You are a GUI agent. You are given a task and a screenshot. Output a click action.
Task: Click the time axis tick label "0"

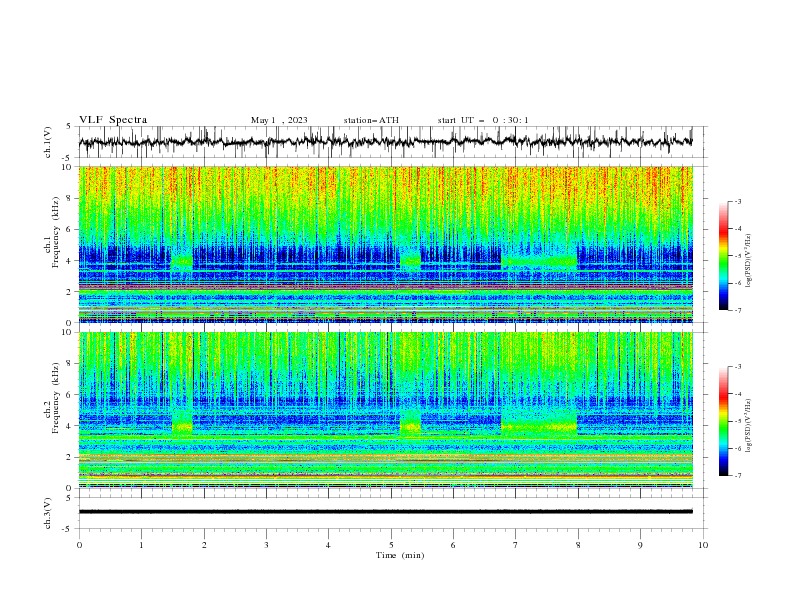[79, 545]
